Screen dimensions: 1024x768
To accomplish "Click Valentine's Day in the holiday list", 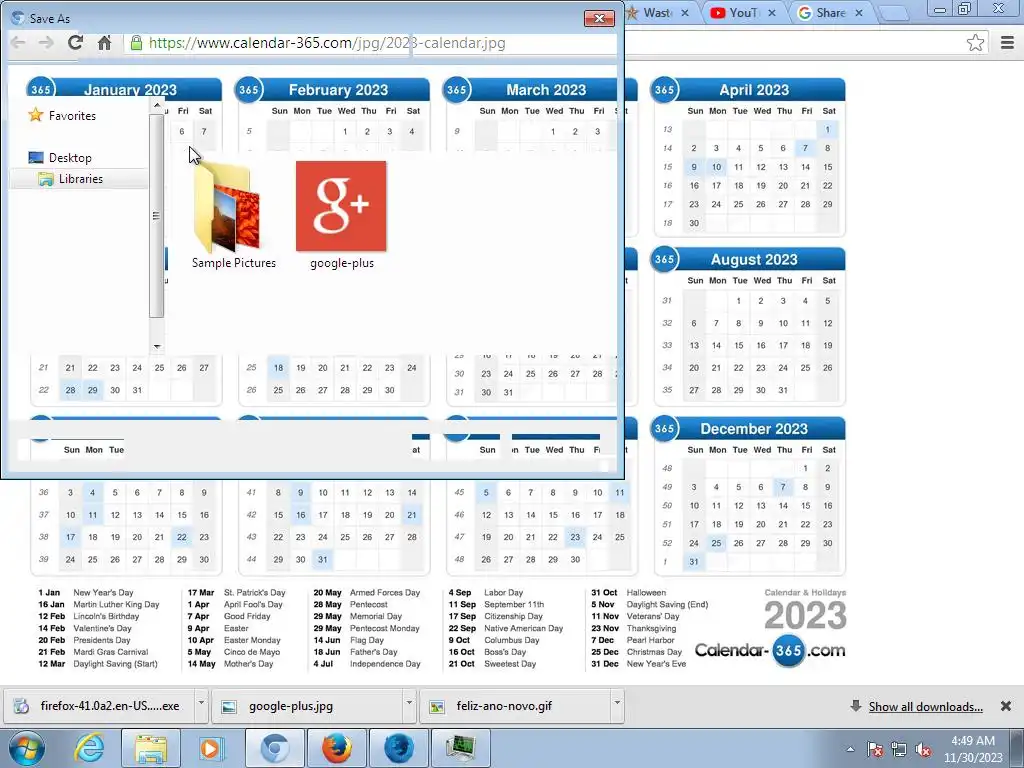I will point(103,628).
